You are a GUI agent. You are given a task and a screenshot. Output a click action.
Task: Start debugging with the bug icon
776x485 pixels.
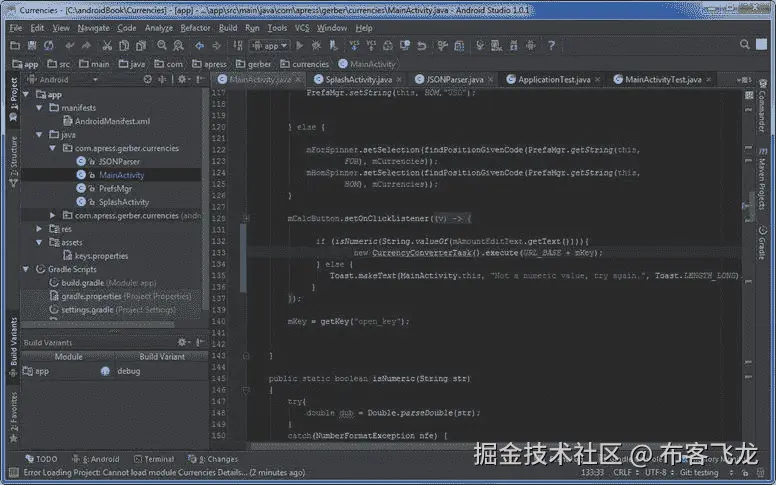pyautogui.click(x=316, y=46)
